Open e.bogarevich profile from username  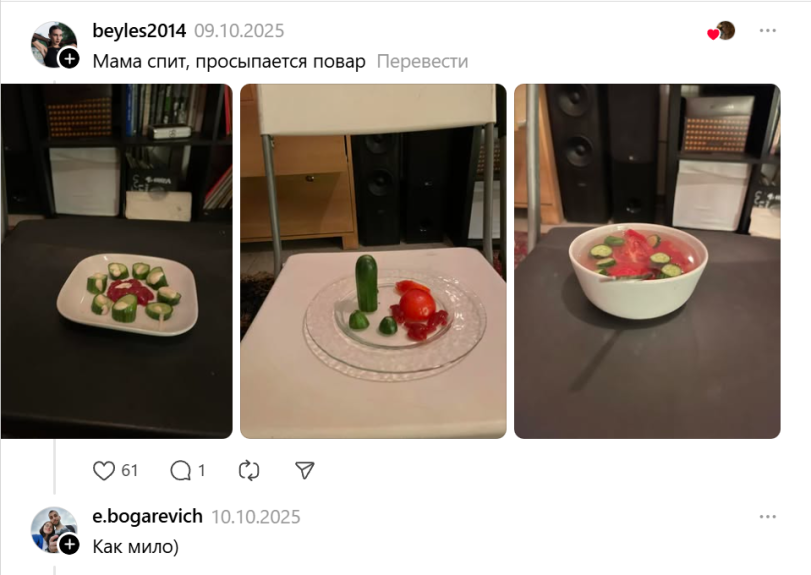pyautogui.click(x=147, y=516)
